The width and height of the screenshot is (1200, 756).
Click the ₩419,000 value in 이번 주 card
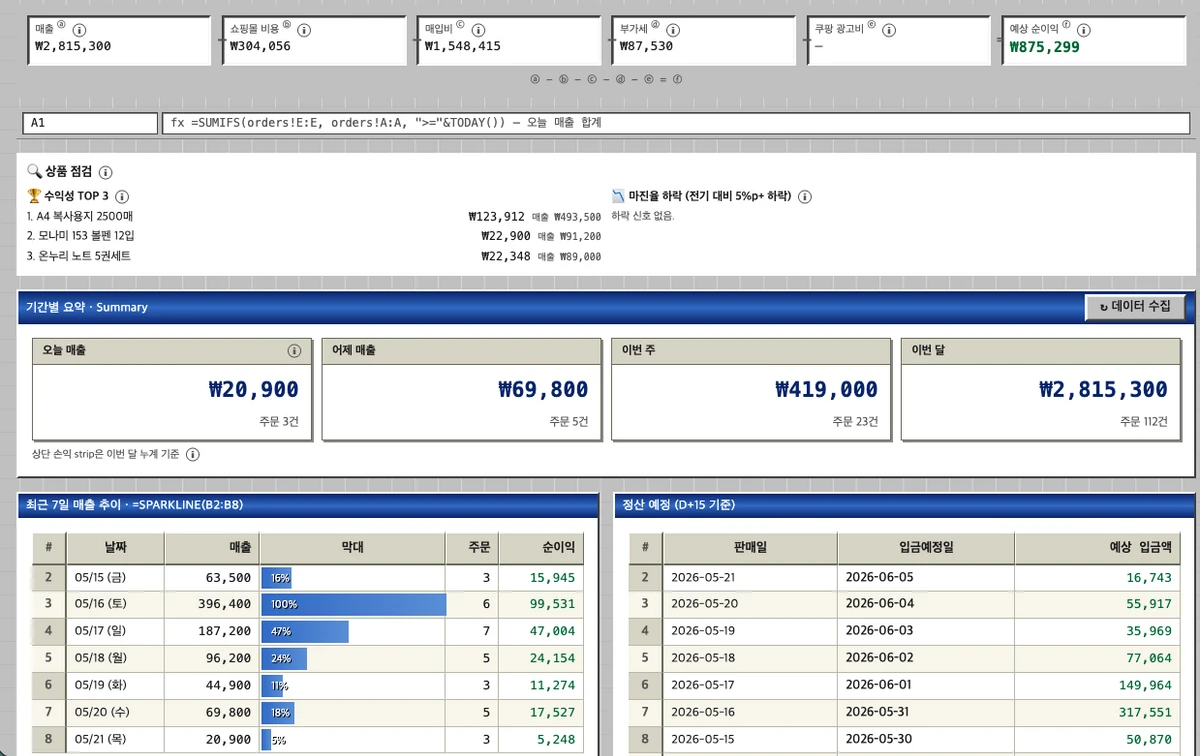pos(826,389)
